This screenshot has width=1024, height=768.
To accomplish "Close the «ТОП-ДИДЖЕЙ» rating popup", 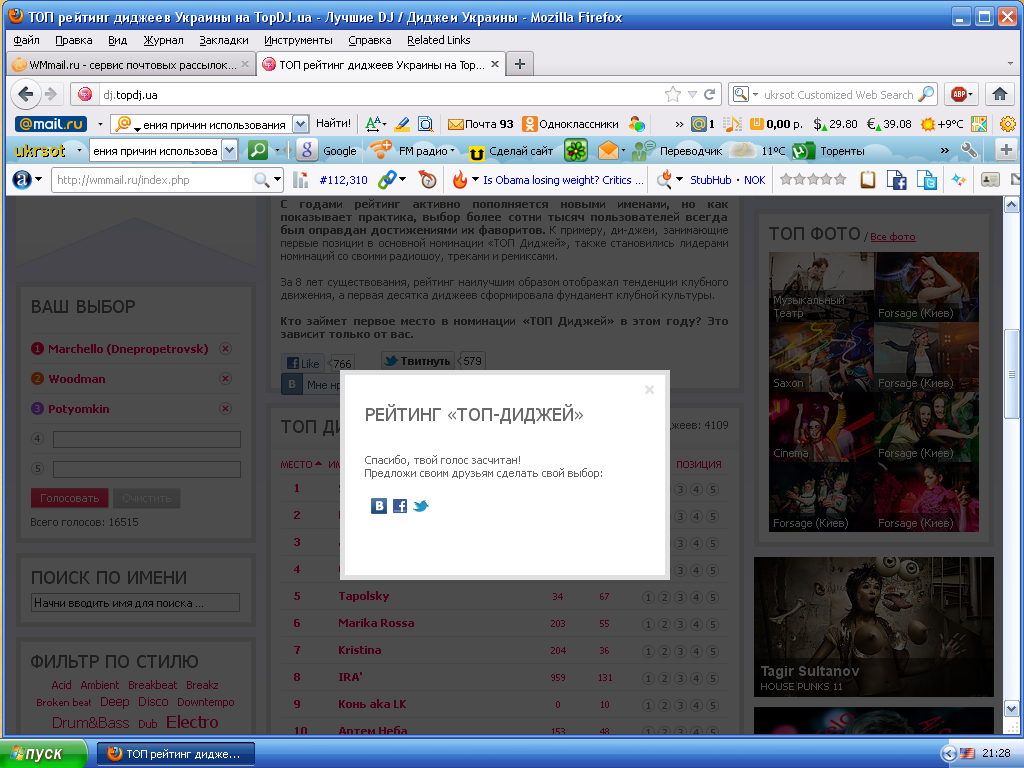I will 649,390.
